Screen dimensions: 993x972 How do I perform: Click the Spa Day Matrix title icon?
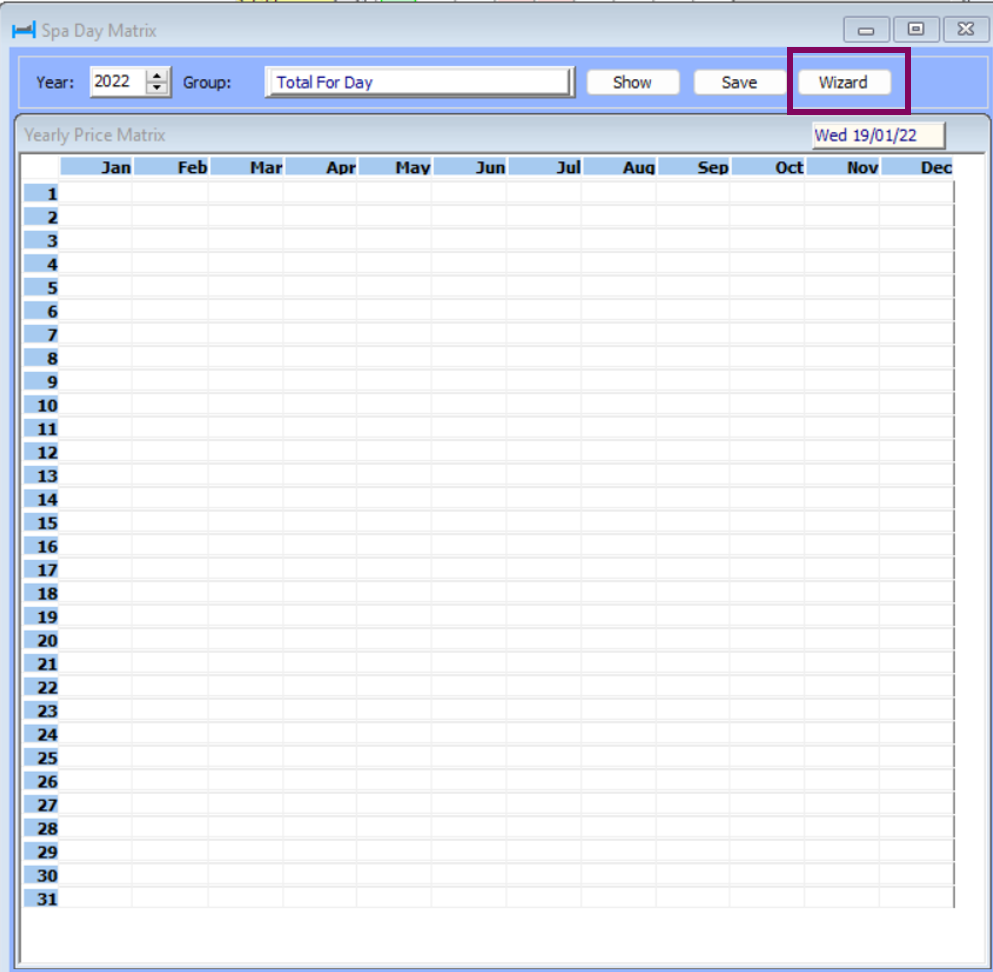coord(23,30)
